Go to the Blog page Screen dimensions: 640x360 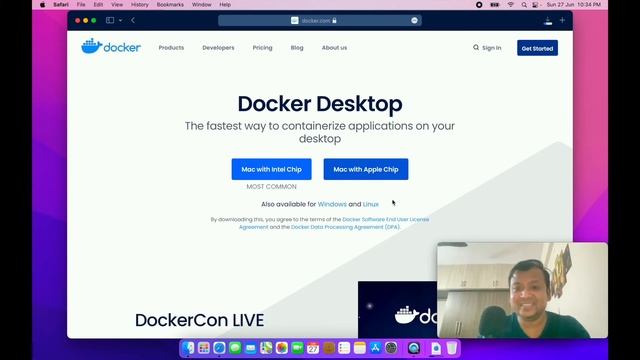click(x=297, y=48)
